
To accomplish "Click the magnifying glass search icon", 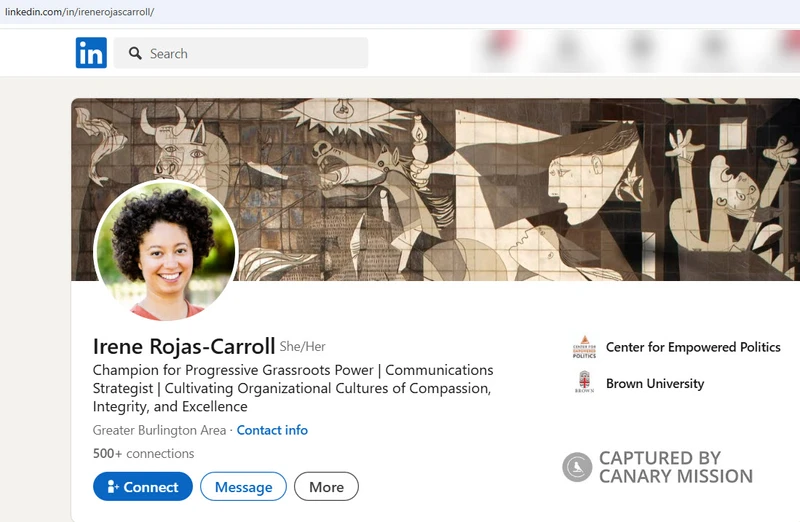I will (x=133, y=53).
